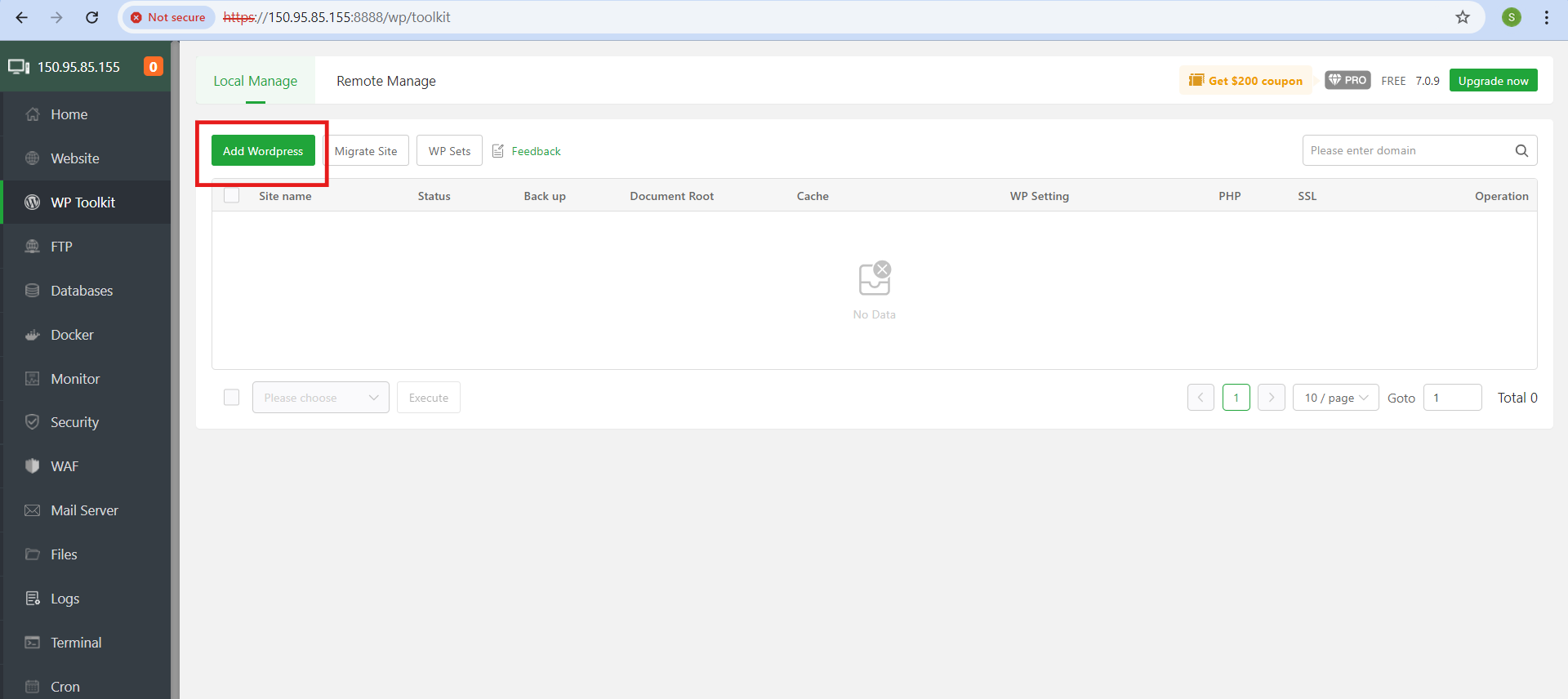Open Mail Server in the sidebar menu
This screenshot has height=699, width=1568.
(86, 510)
